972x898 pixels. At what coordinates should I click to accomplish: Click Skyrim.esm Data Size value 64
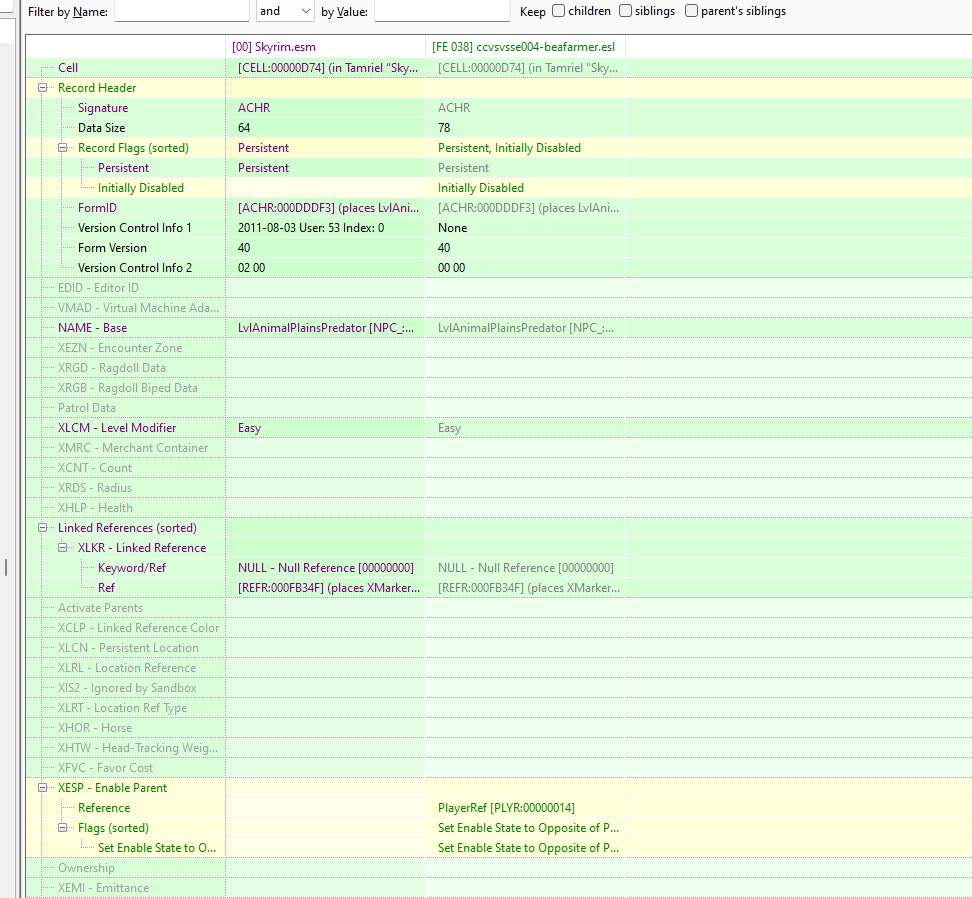(244, 128)
